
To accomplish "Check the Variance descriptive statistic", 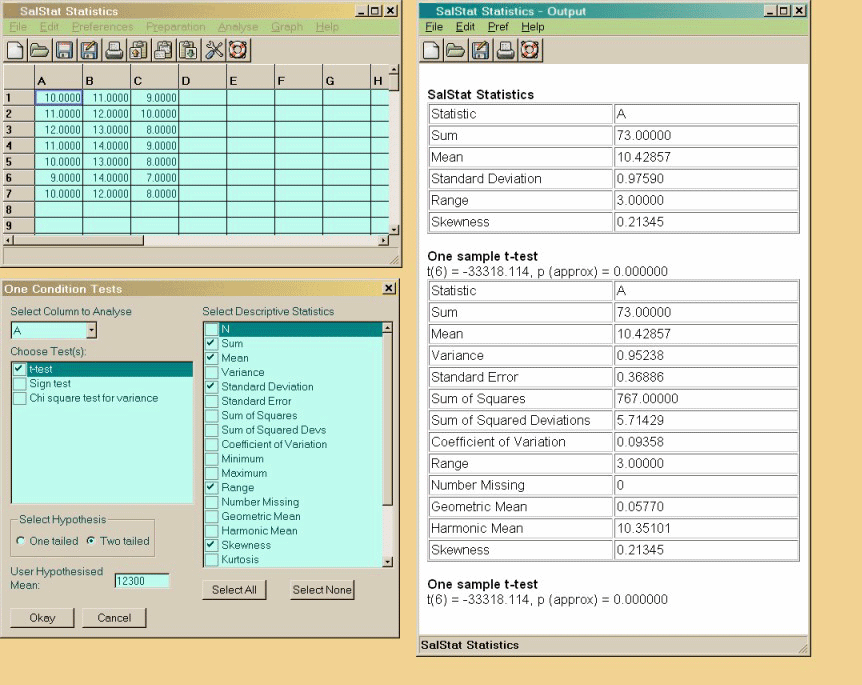I will (x=211, y=372).
